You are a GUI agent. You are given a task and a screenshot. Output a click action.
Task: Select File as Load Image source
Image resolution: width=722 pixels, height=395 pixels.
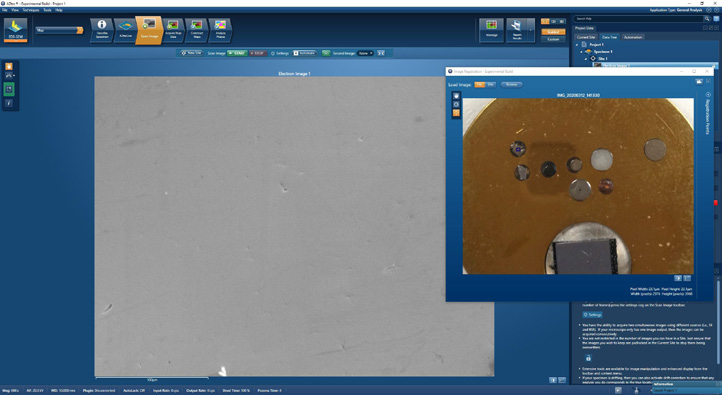pyautogui.click(x=479, y=85)
